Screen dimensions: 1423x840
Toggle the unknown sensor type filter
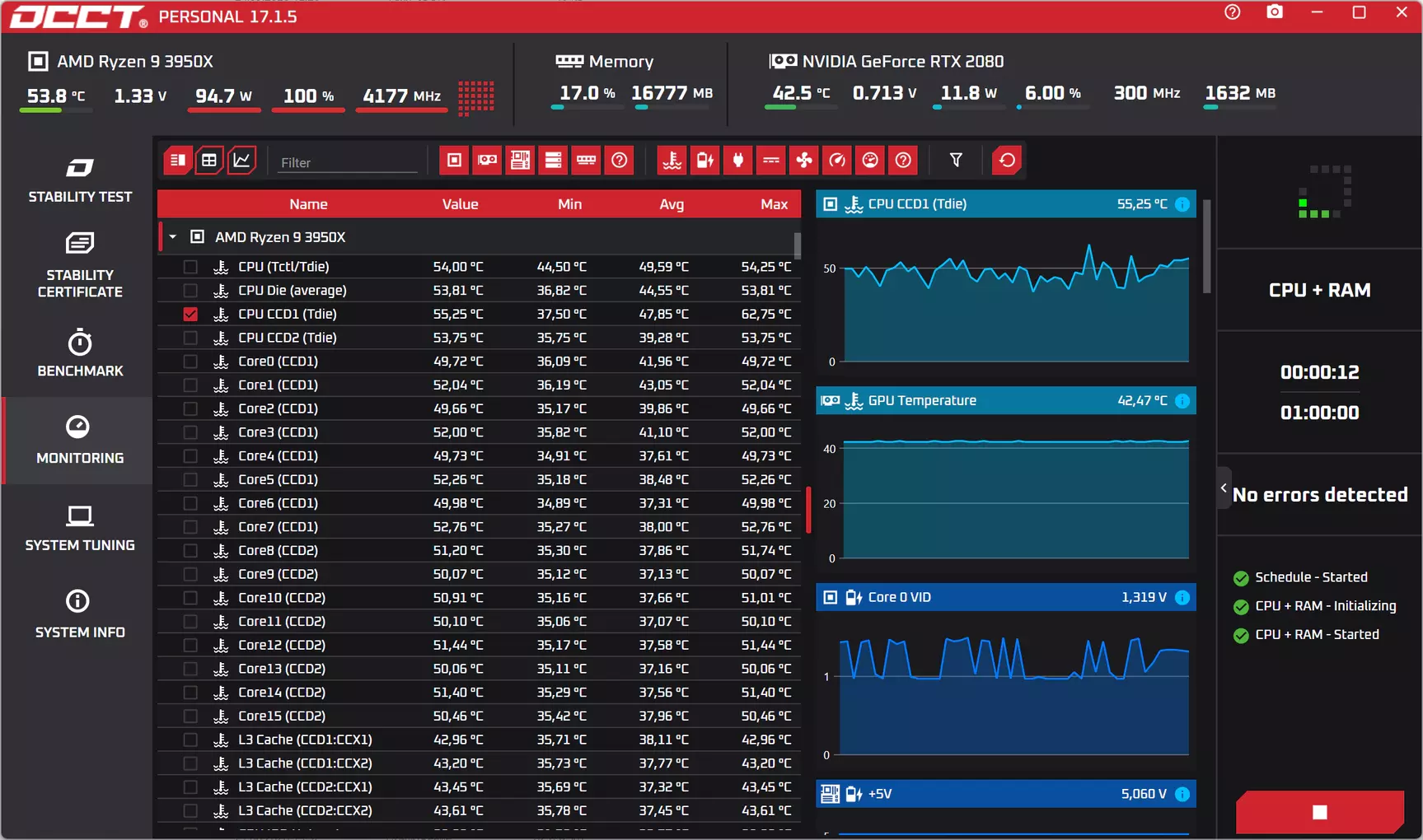pyautogui.click(x=903, y=161)
